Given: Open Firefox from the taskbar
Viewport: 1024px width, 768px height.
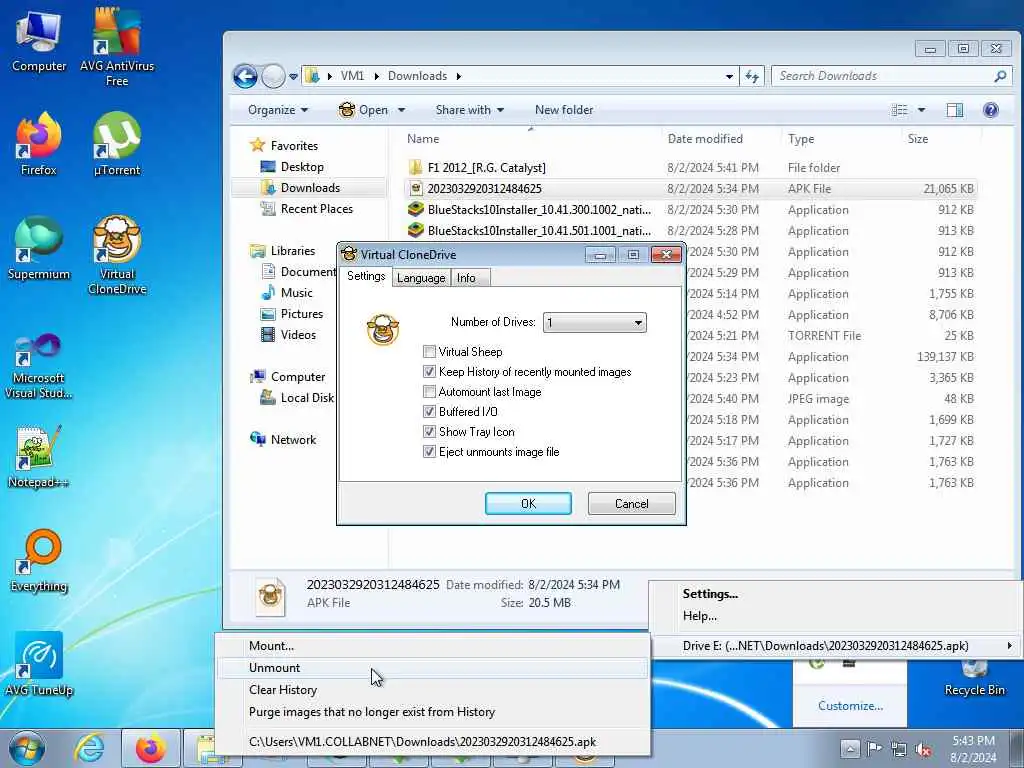Looking at the screenshot, I should click(151, 749).
